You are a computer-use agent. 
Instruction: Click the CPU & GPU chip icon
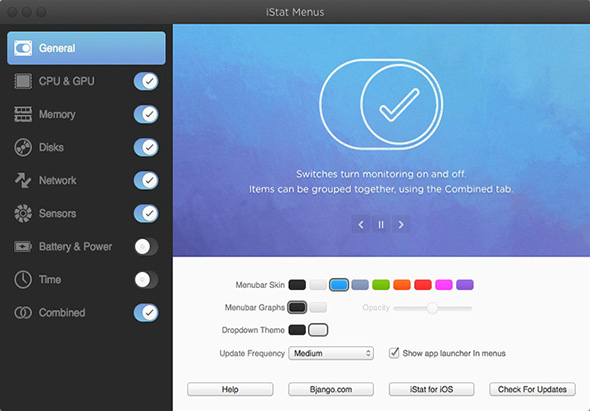click(23, 81)
